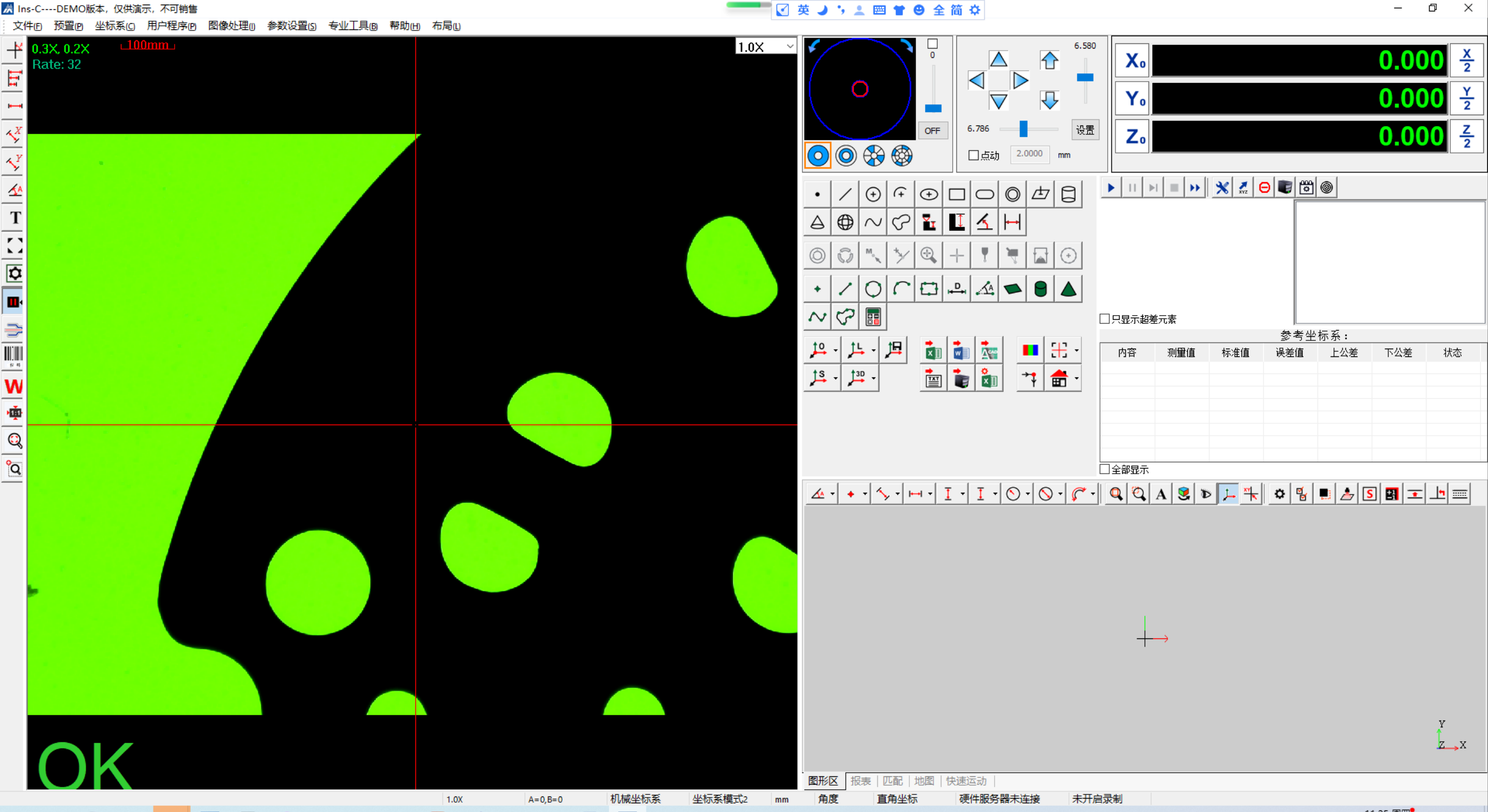Click the 设置 button
The width and height of the screenshot is (1488, 812).
point(1085,130)
